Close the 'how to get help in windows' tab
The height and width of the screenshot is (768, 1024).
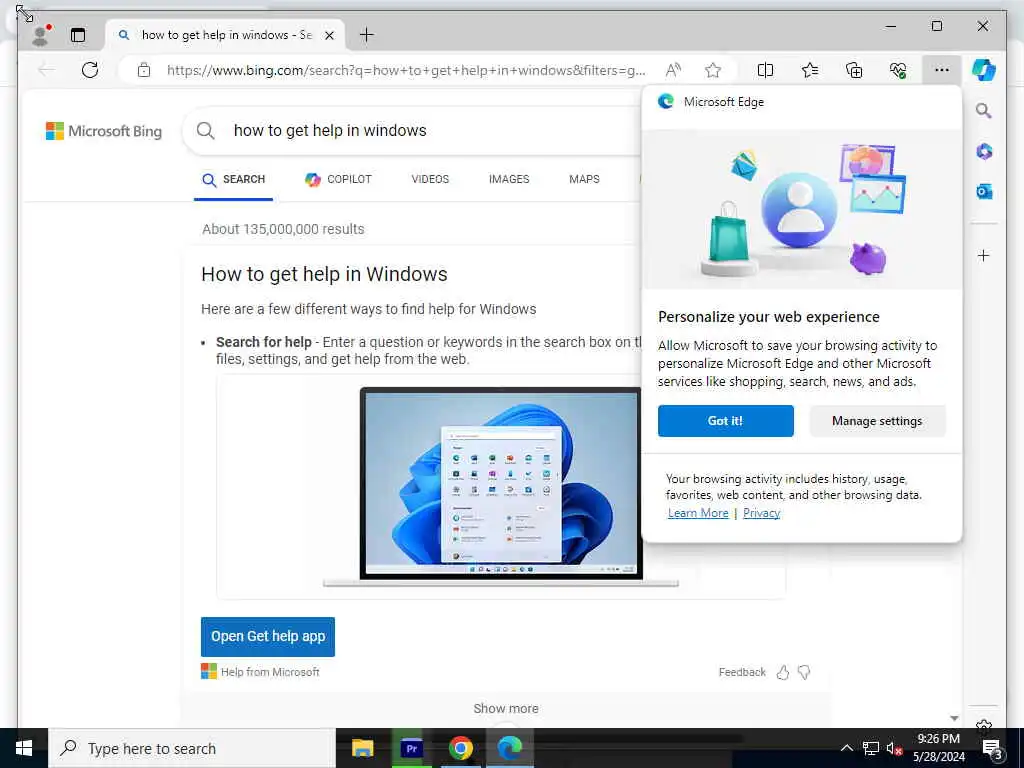[x=330, y=35]
